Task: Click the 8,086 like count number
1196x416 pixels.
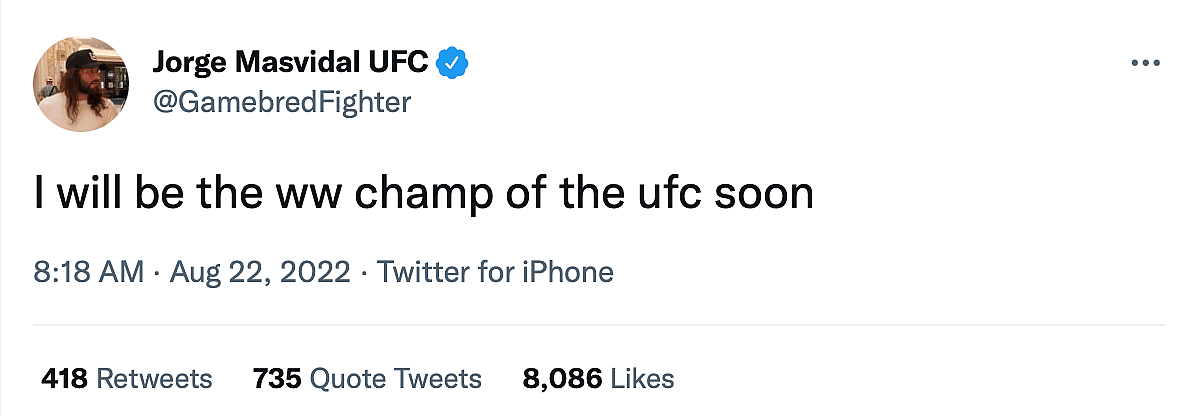Action: pyautogui.click(x=562, y=379)
